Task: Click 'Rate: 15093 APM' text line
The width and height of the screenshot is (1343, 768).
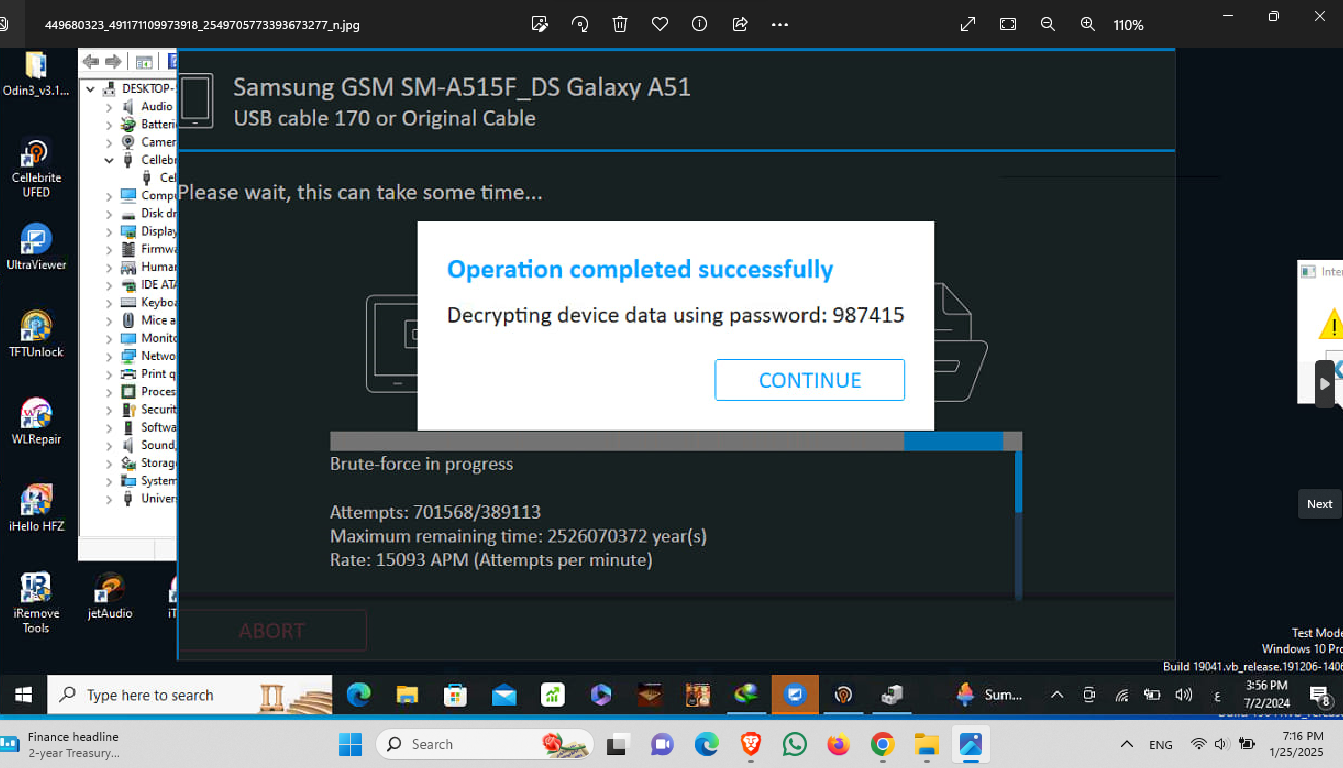Action: [491, 560]
